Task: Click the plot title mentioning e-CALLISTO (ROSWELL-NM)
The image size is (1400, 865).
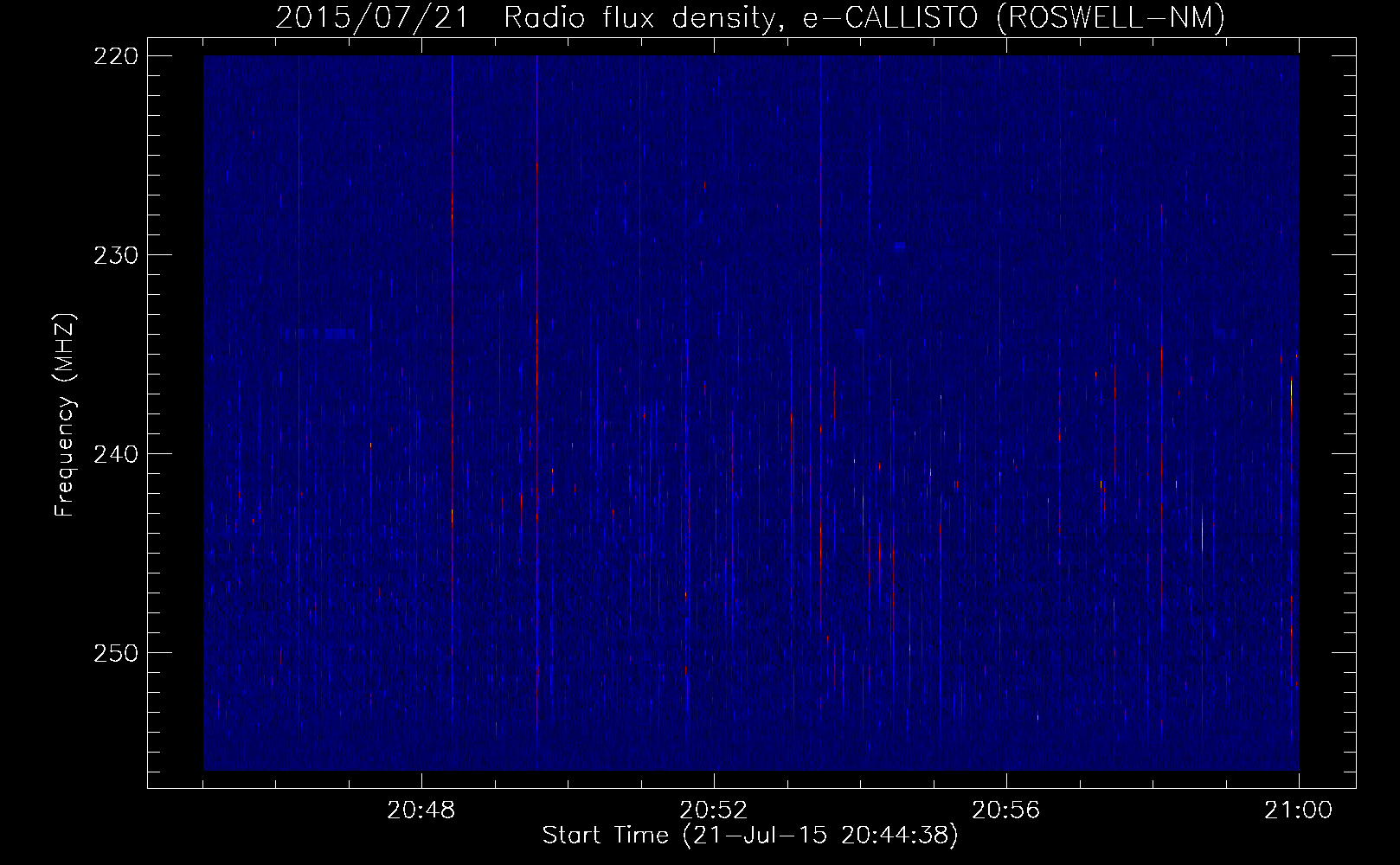Action: click(x=750, y=17)
